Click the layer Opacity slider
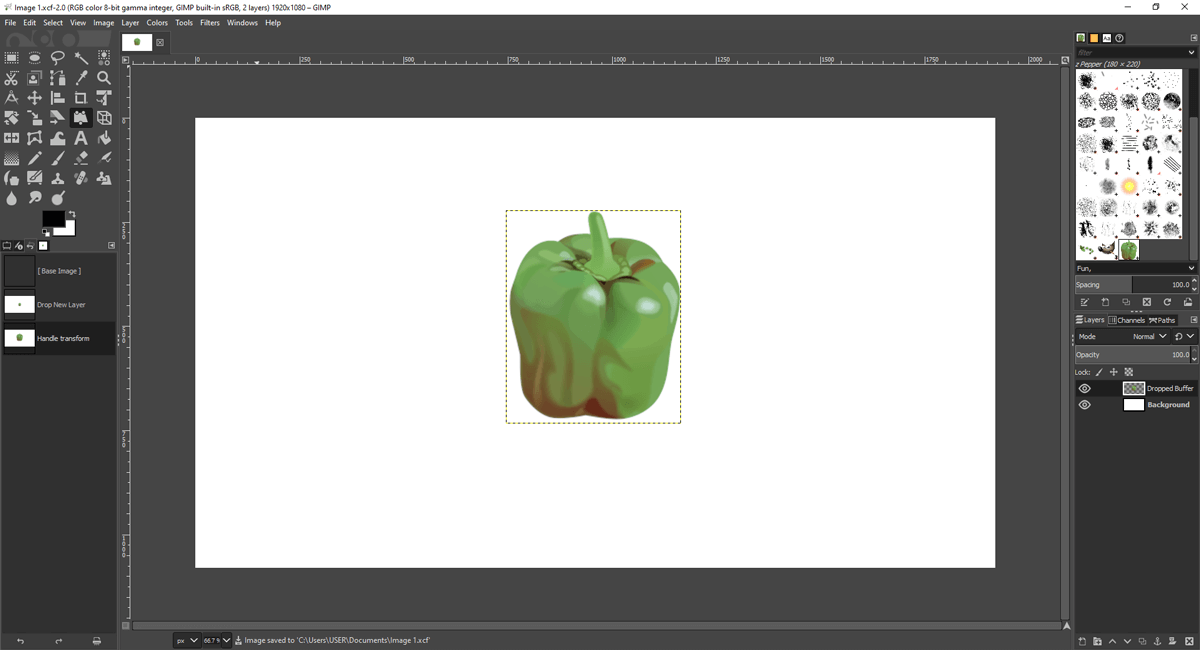The height and width of the screenshot is (650, 1200). pyautogui.click(x=1130, y=355)
